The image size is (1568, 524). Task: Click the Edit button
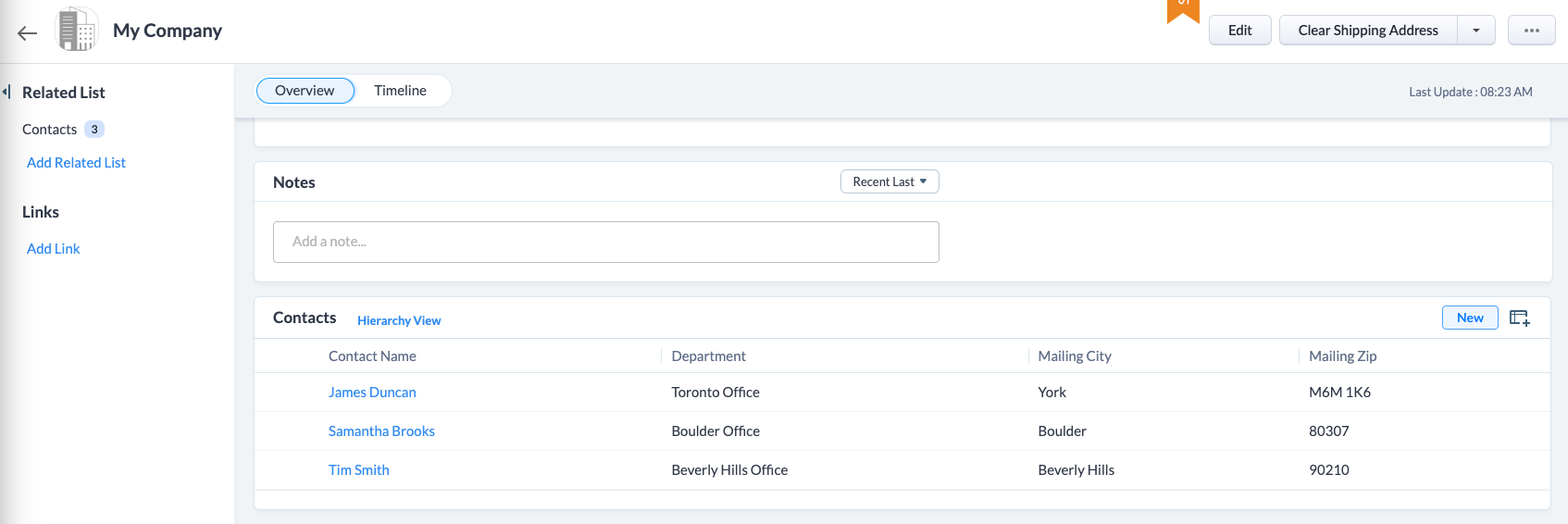1239,31
